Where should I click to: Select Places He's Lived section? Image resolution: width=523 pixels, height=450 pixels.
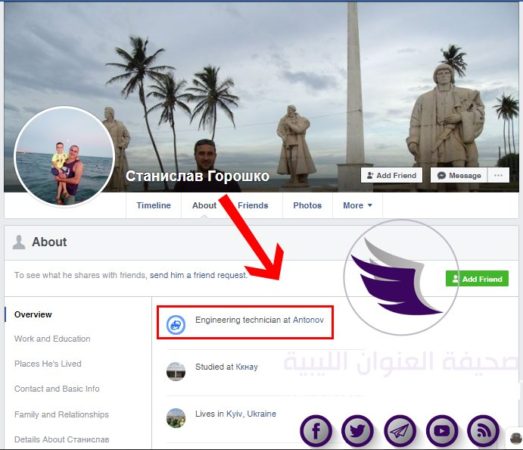click(x=48, y=364)
